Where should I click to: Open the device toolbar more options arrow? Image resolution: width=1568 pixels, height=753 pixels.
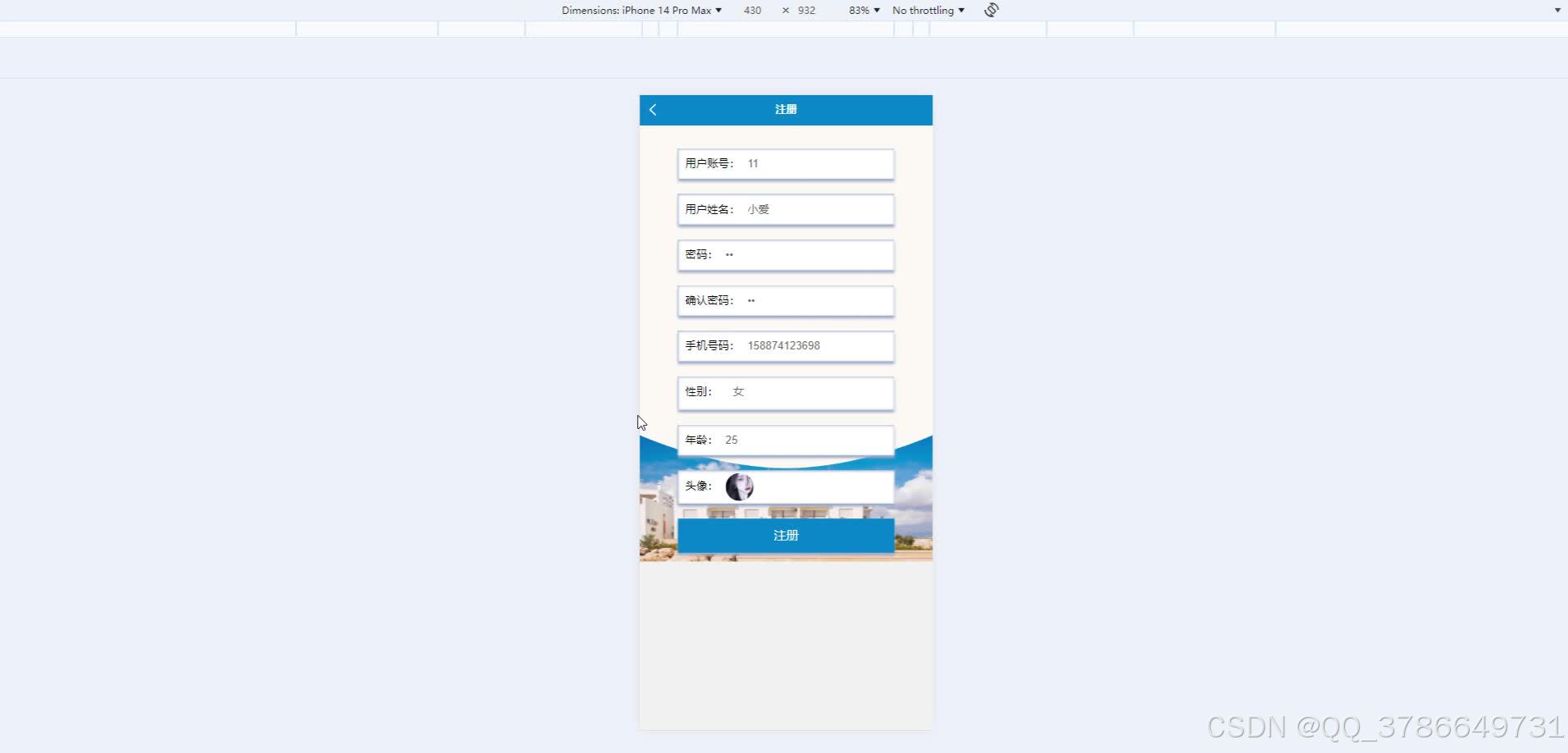[1557, 10]
